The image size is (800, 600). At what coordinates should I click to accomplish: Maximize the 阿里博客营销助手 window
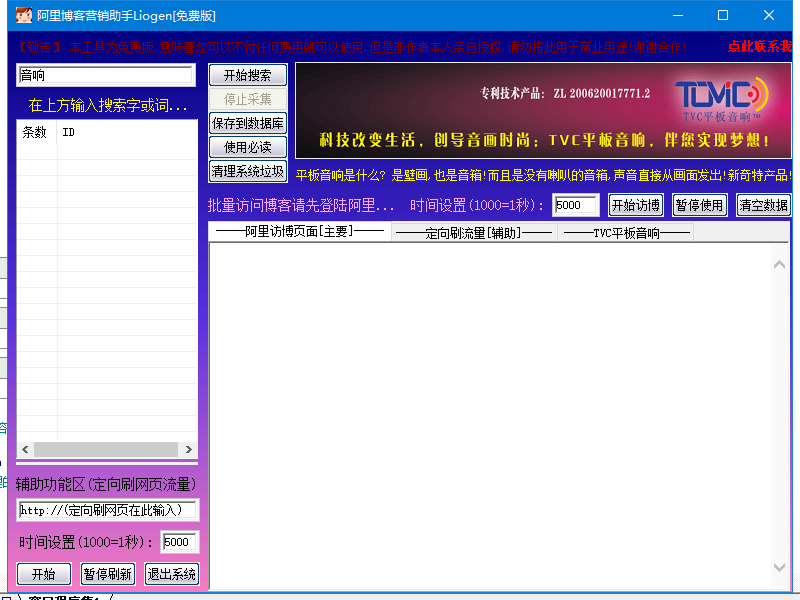723,15
